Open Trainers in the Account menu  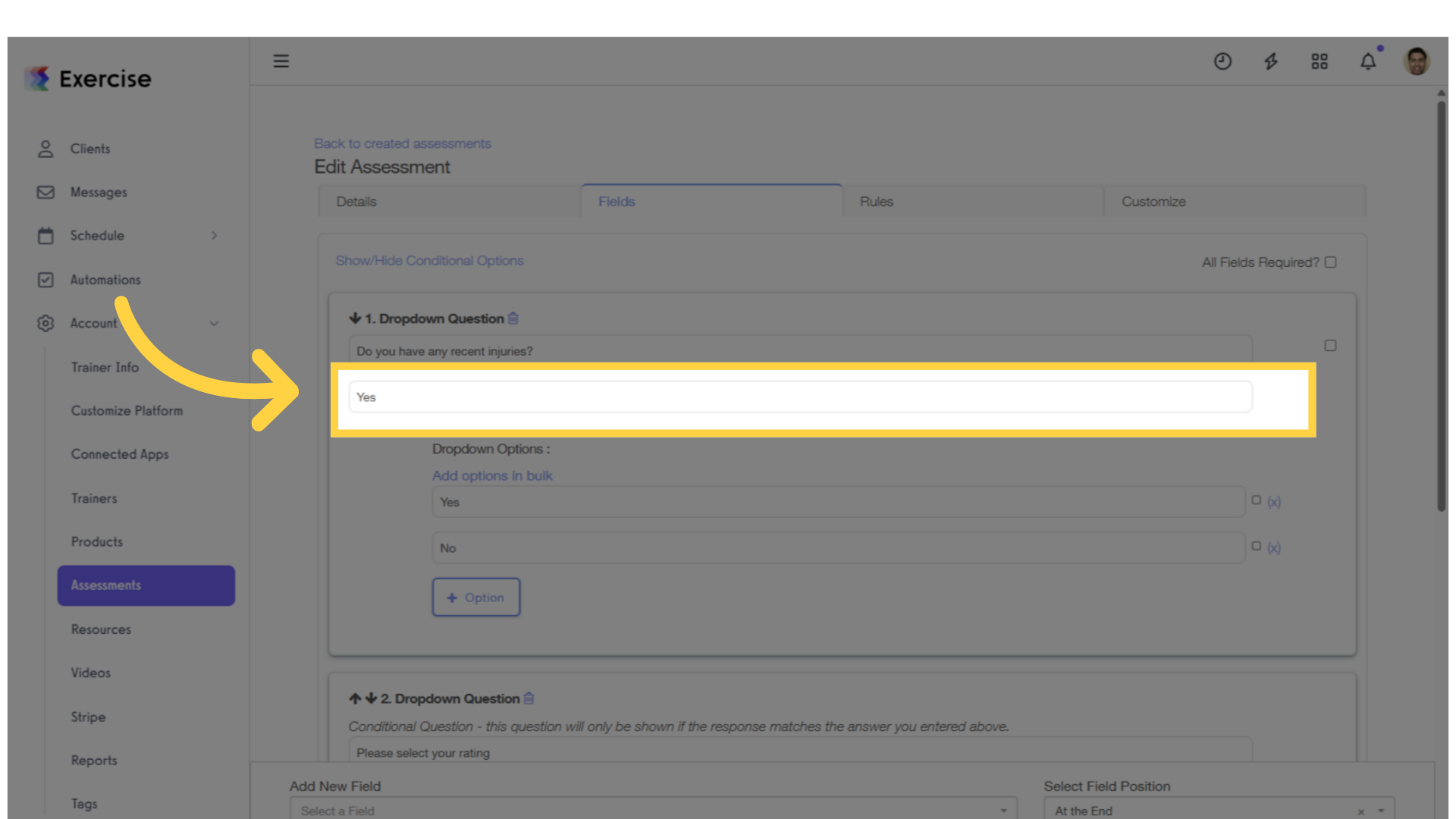(94, 498)
